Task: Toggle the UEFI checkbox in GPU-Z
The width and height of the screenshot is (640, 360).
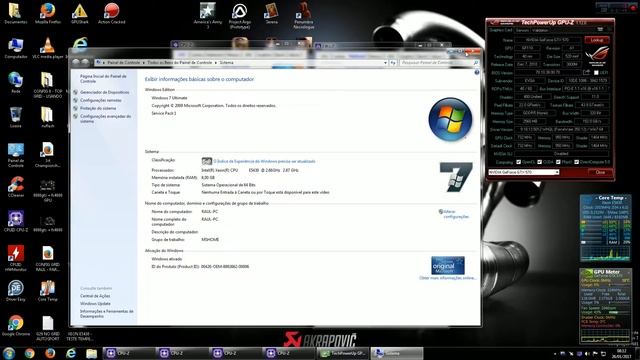Action: click(596, 73)
